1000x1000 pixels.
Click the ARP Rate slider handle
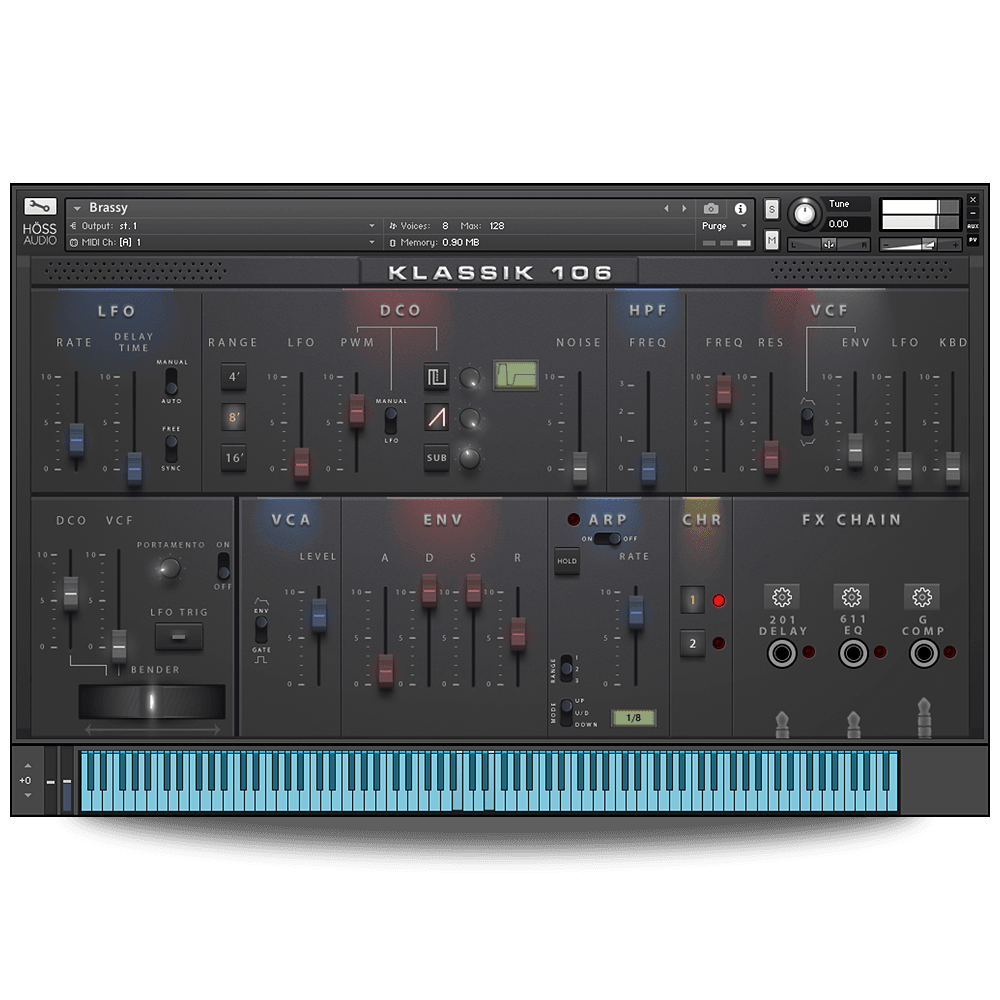point(636,613)
